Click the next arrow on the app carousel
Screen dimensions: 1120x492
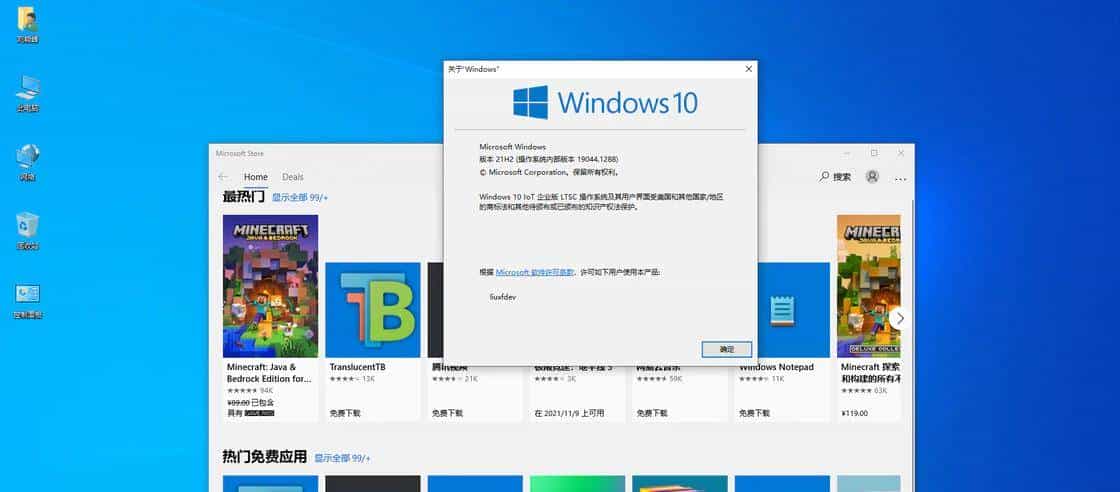coord(899,318)
